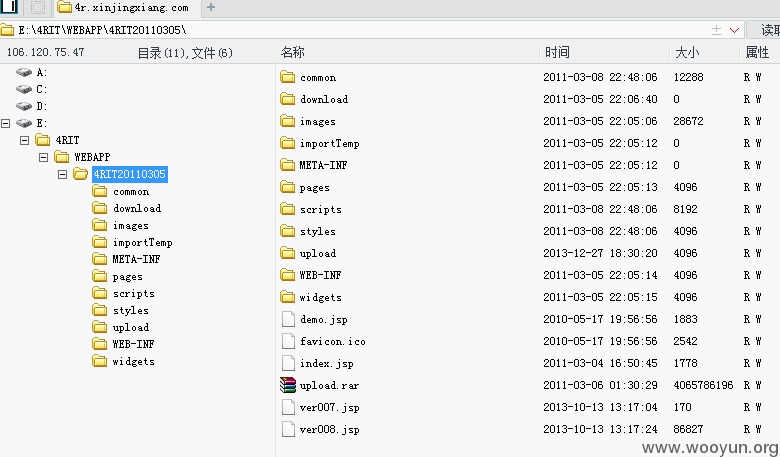Select importTemp folder in the tree
The width and height of the screenshot is (780, 457).
(142, 243)
